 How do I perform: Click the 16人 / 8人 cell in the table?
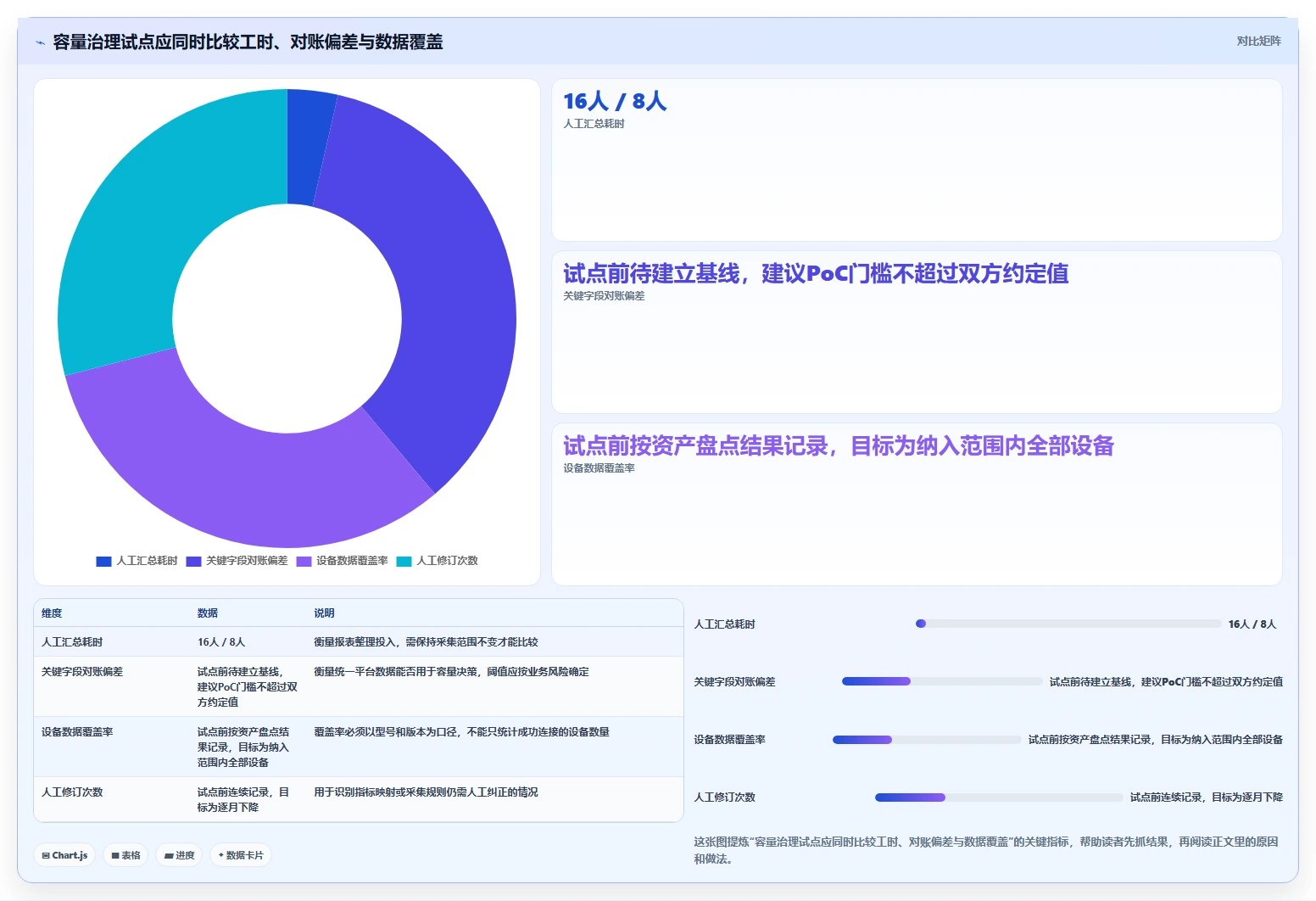click(x=221, y=642)
